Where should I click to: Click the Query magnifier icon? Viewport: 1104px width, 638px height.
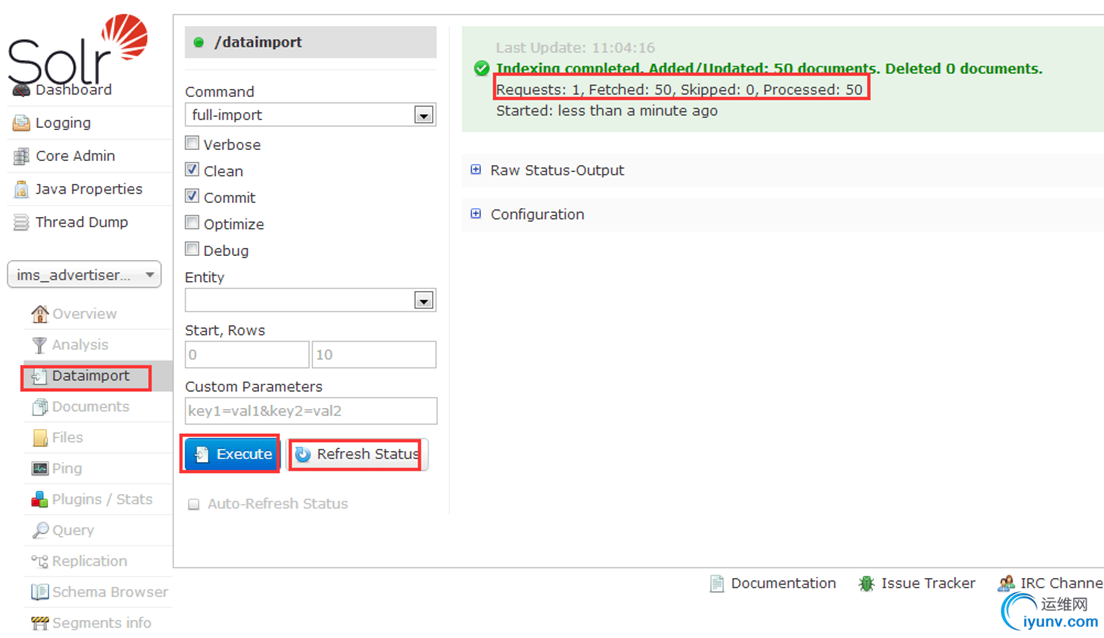pyautogui.click(x=40, y=530)
